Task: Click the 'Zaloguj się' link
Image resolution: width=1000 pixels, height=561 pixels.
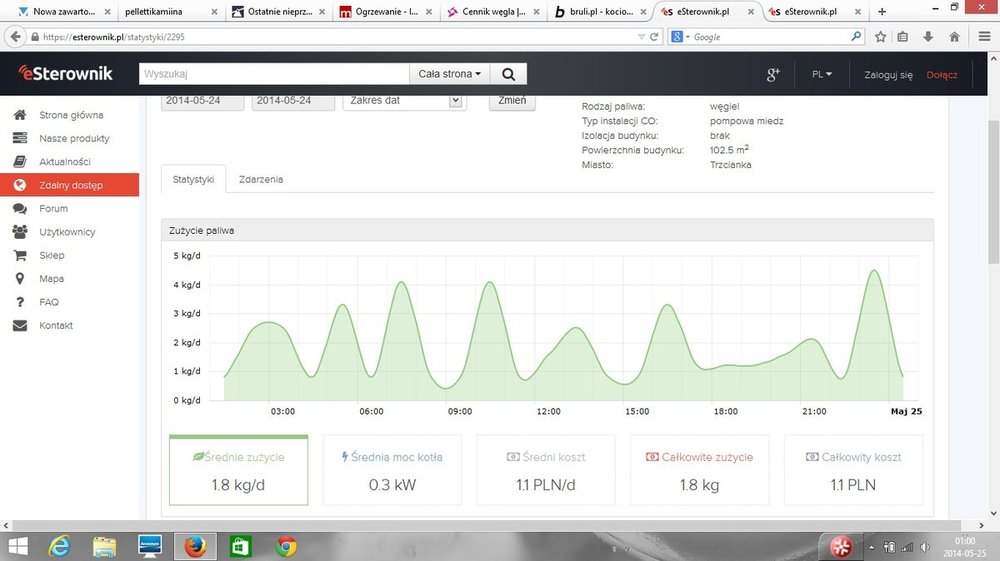Action: pos(888,75)
